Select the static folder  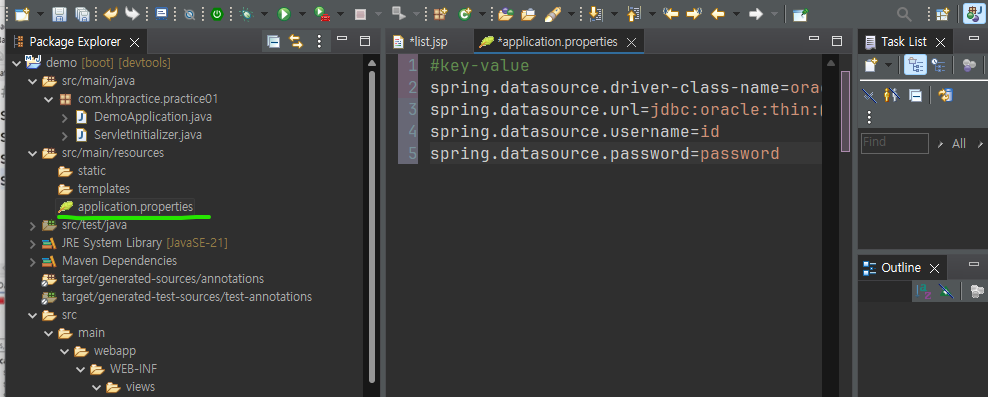[x=92, y=171]
